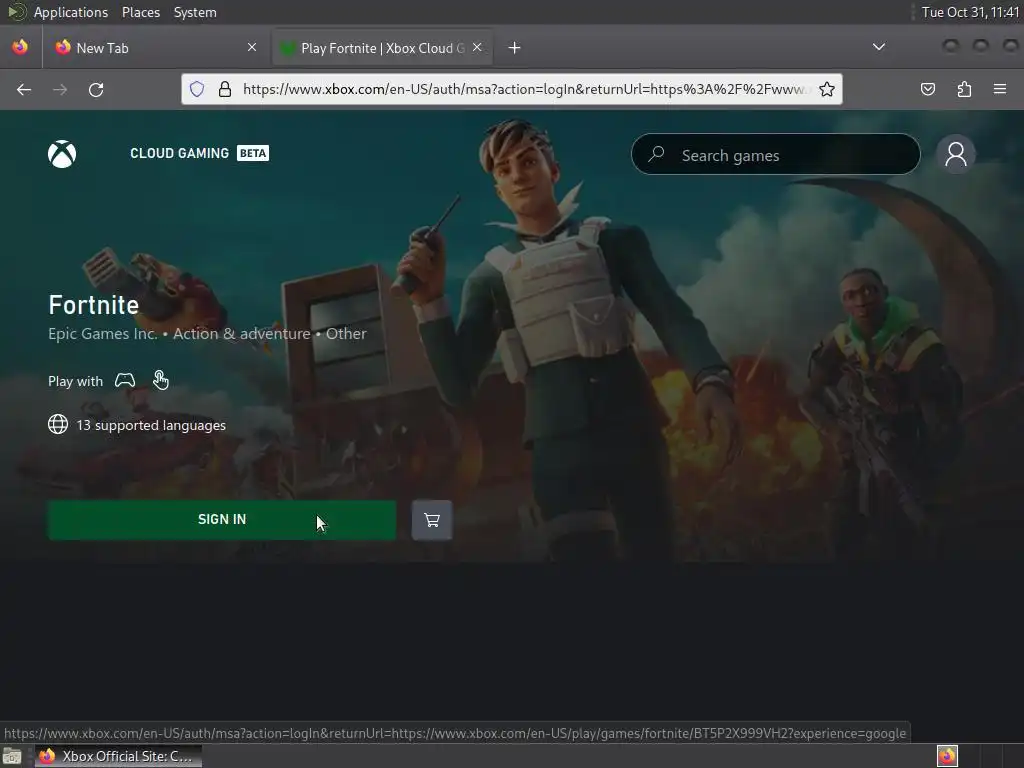Click the globe icon by supported languages
1024x768 pixels.
58,424
